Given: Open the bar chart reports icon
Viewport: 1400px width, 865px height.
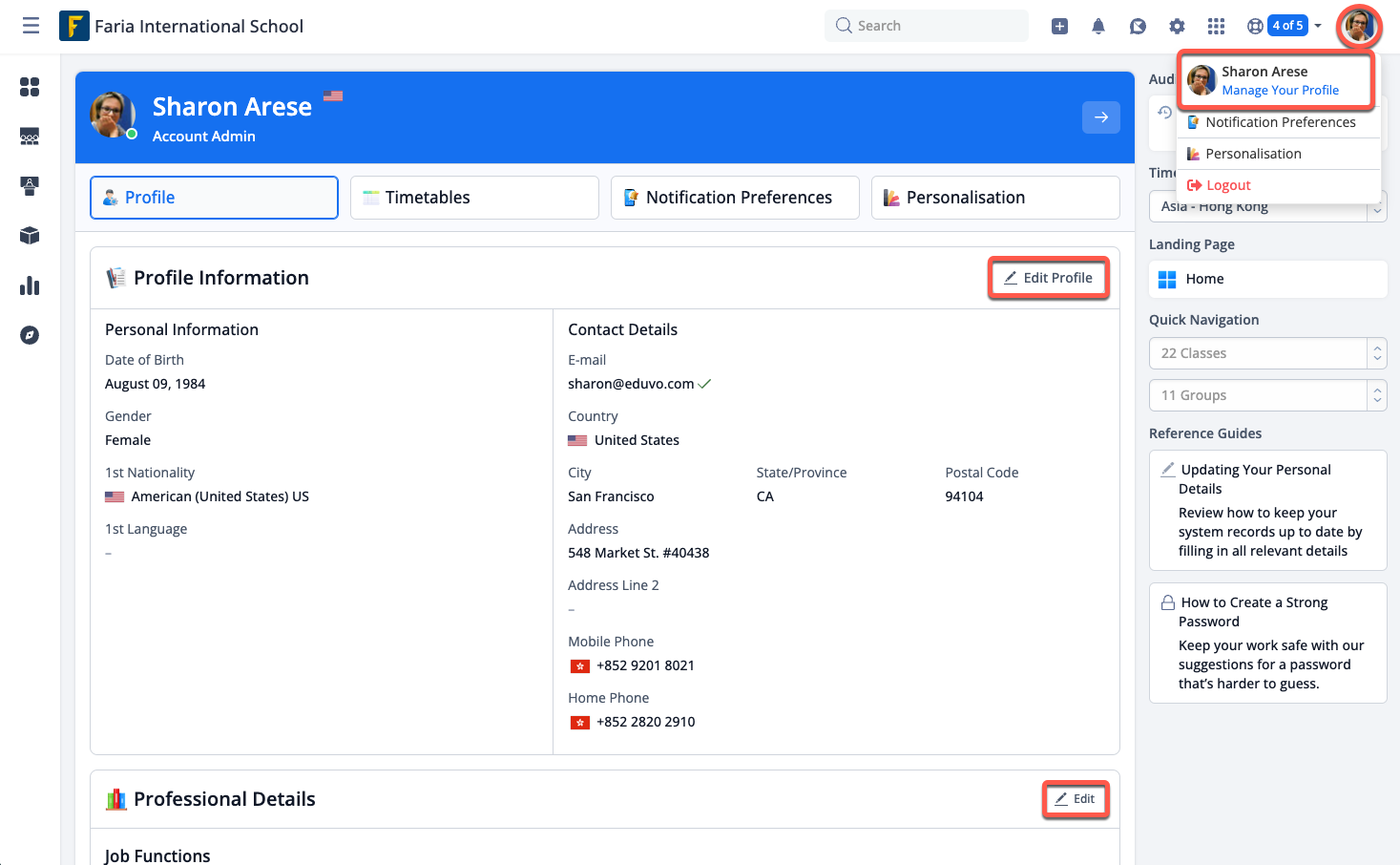Looking at the screenshot, I should pos(30,285).
